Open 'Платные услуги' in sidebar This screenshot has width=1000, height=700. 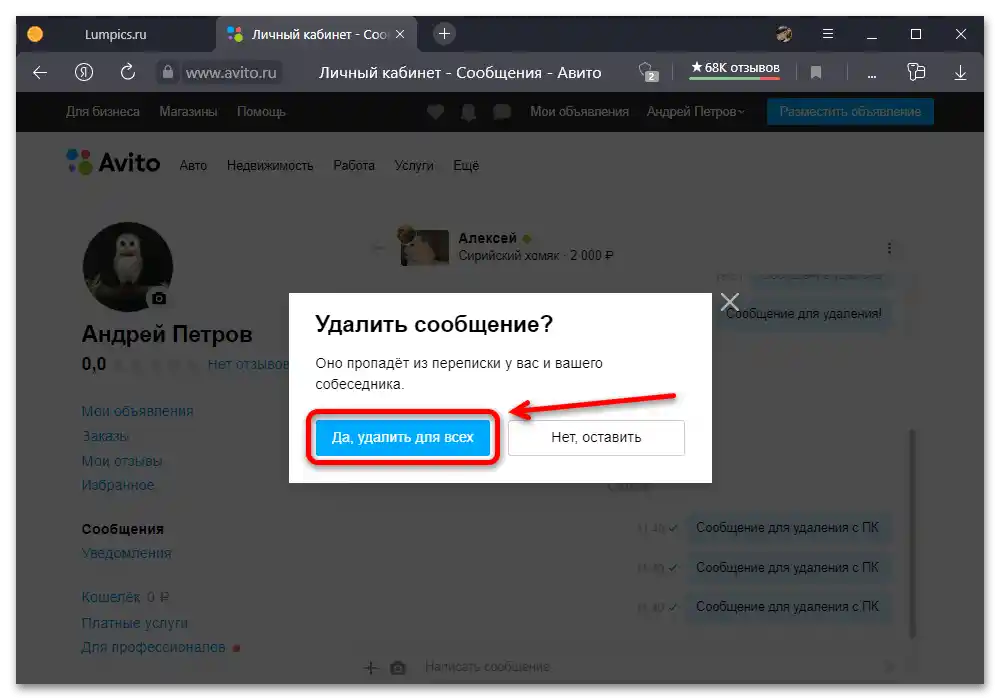click(x=135, y=623)
